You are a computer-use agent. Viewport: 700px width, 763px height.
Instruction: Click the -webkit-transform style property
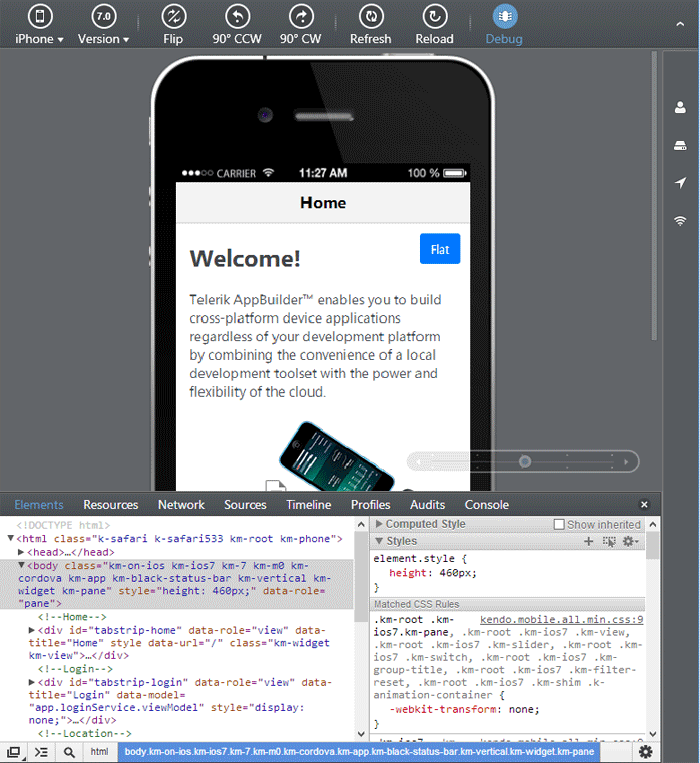click(444, 709)
